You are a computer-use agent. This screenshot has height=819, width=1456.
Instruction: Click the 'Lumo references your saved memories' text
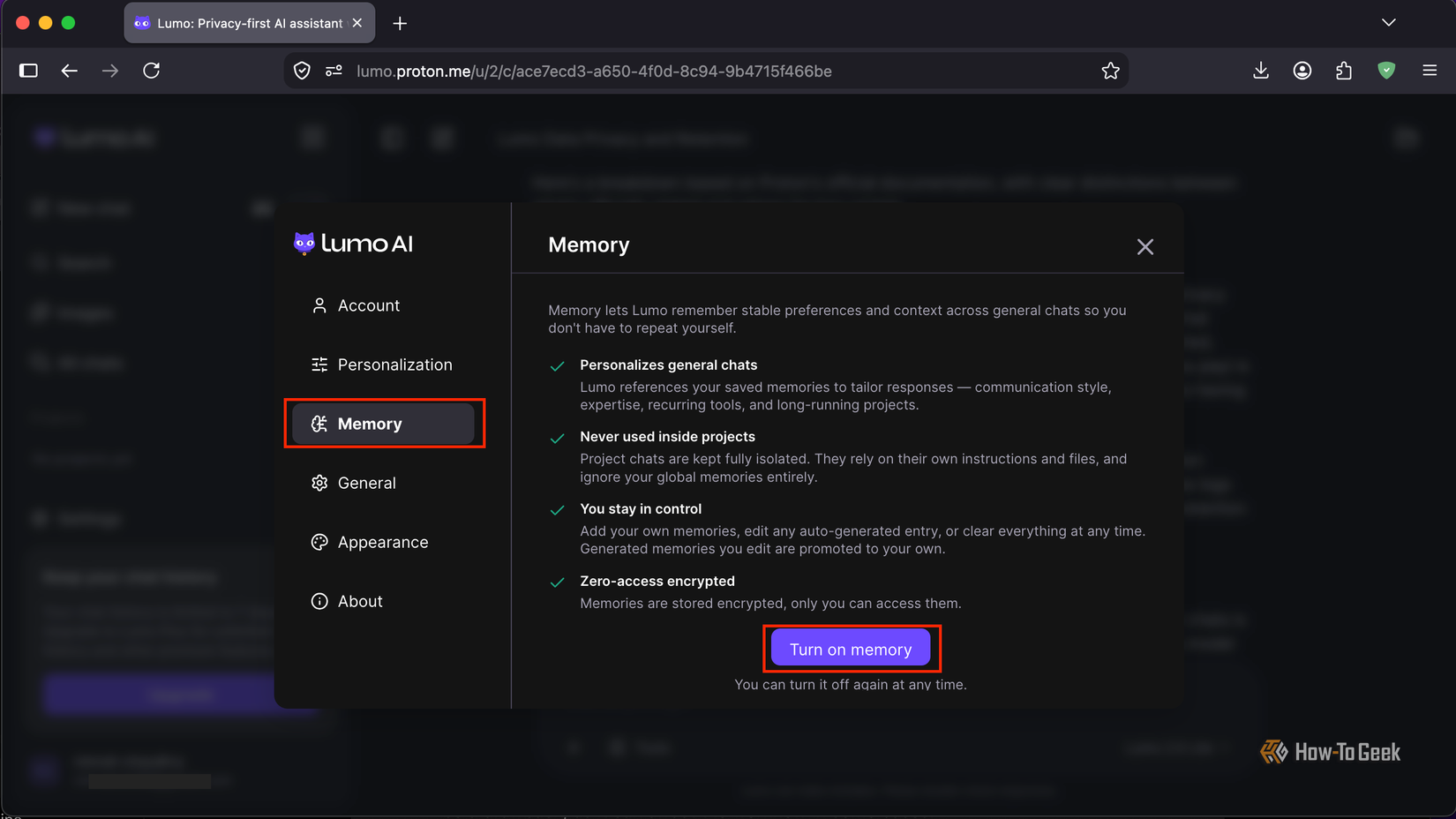tap(845, 396)
